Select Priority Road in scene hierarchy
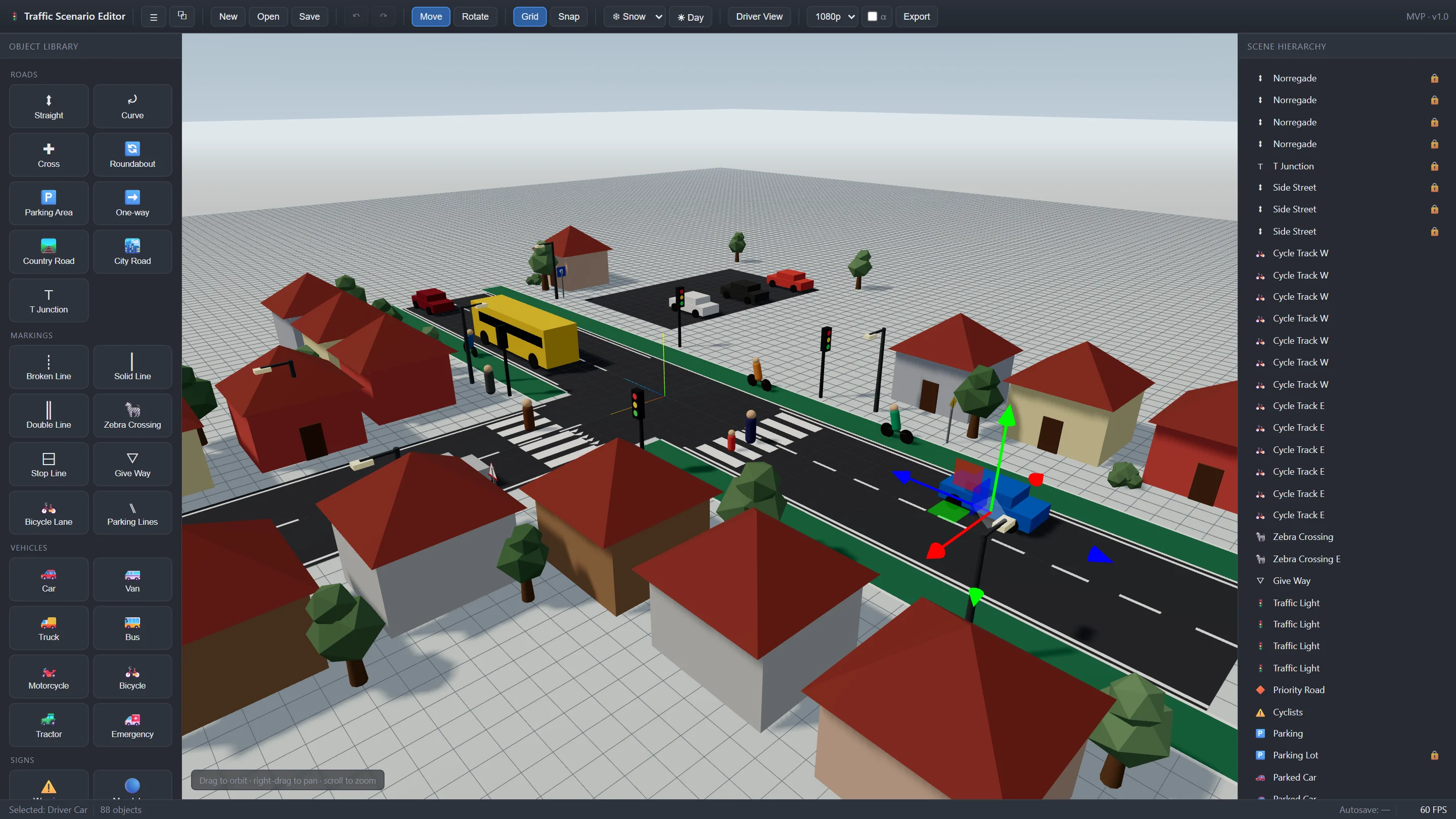Viewport: 1456px width, 819px height. pos(1347,690)
